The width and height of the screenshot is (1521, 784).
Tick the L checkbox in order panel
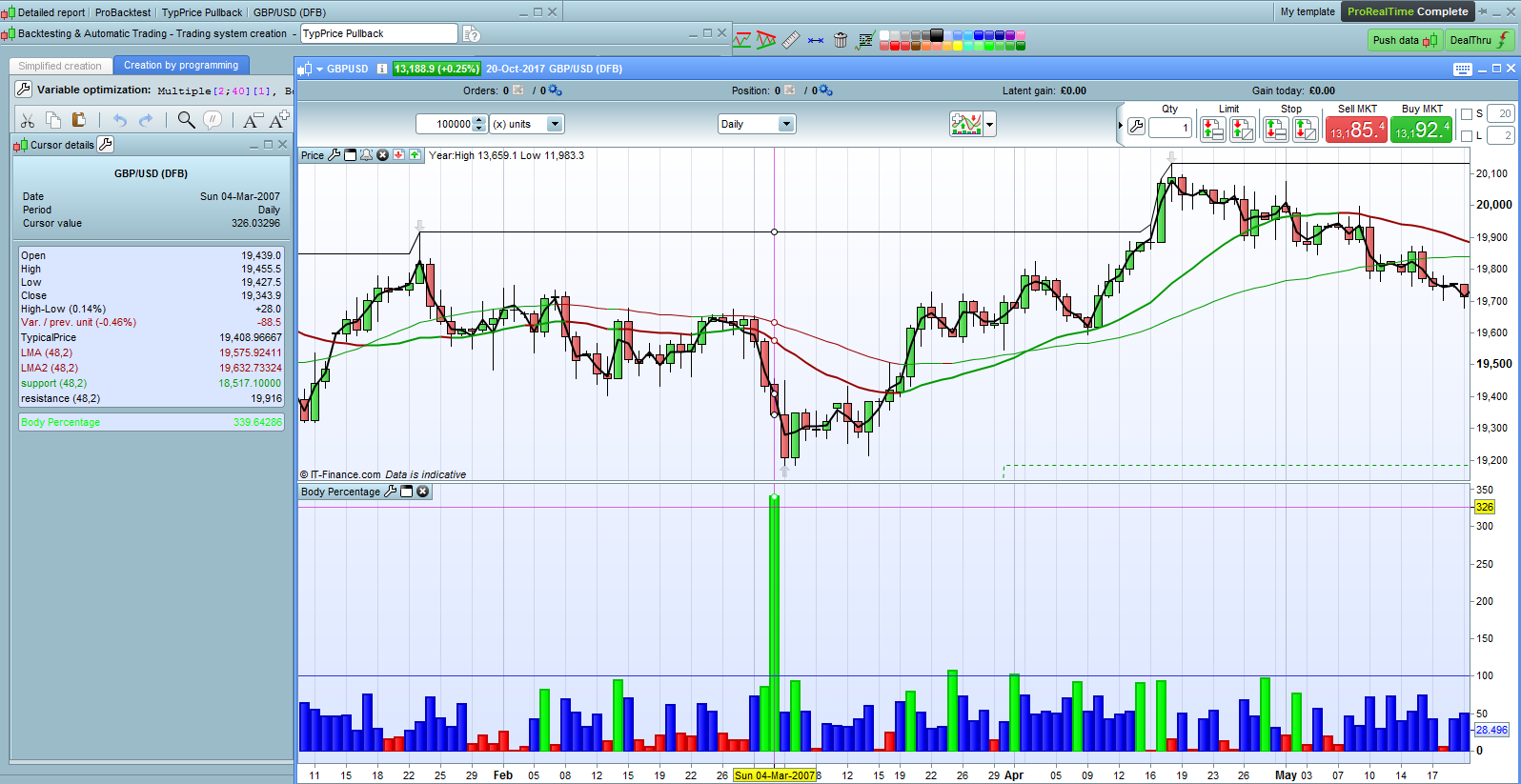[1467, 136]
